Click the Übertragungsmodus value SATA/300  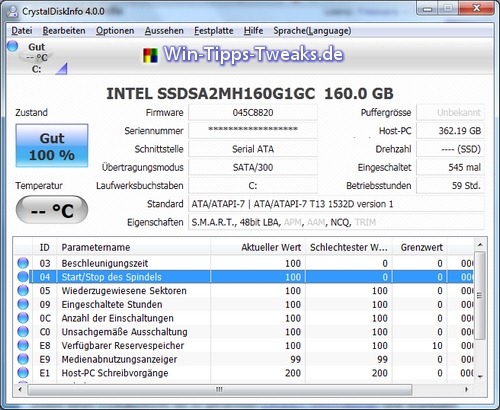pos(253,167)
